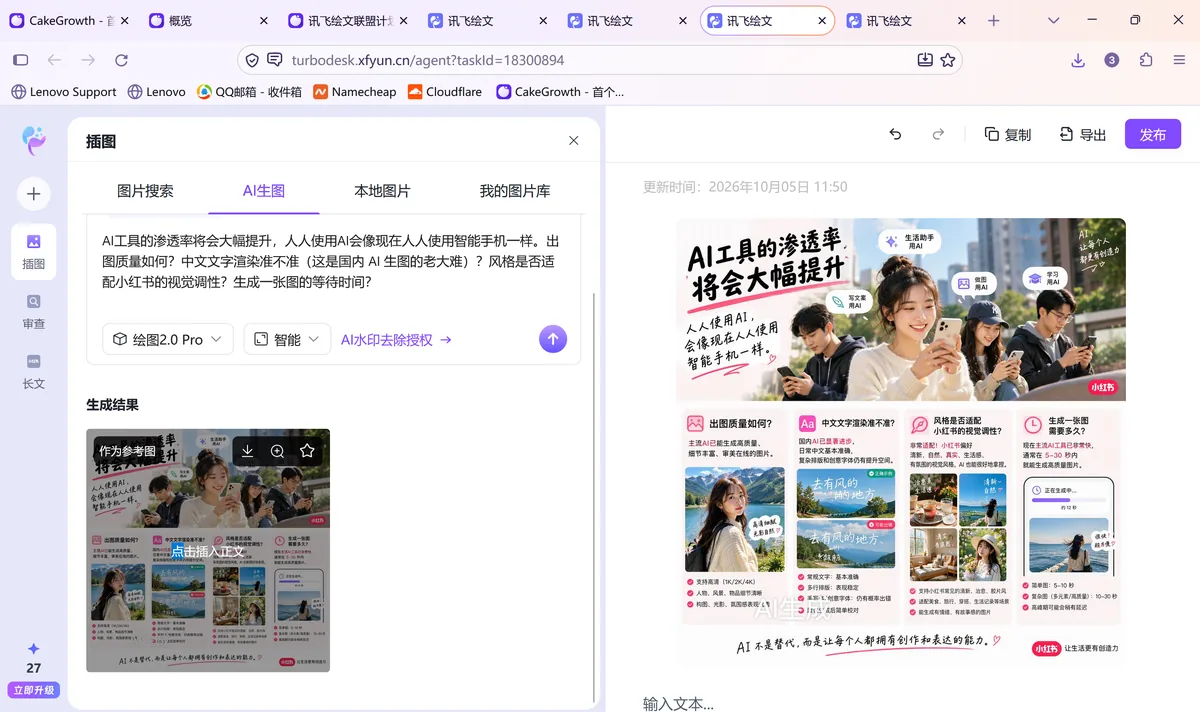Open the browser extensions puzzle icon

pos(1146,60)
